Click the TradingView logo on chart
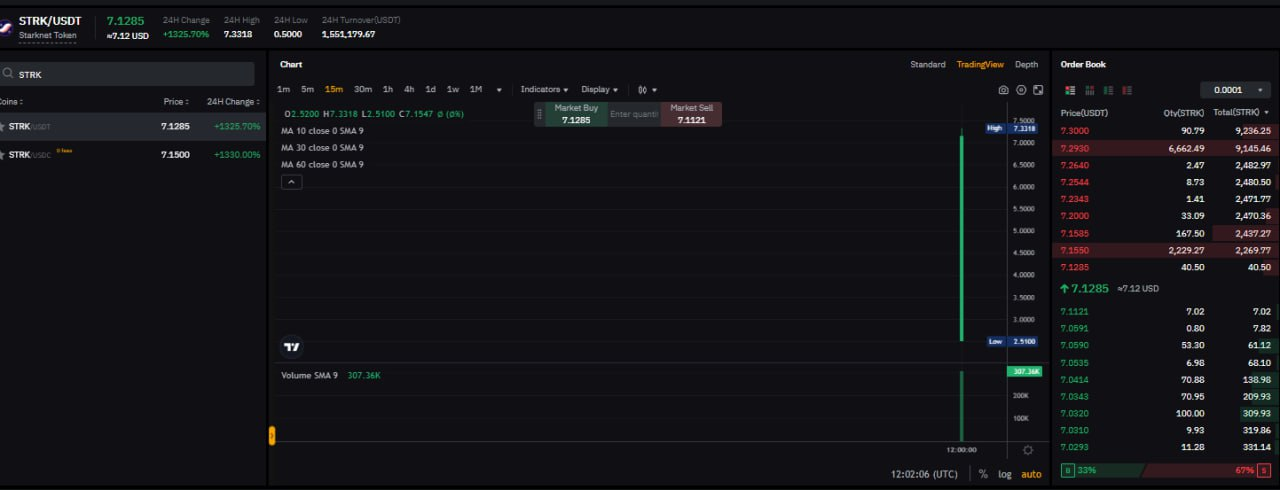The width and height of the screenshot is (1280, 490). click(x=291, y=347)
